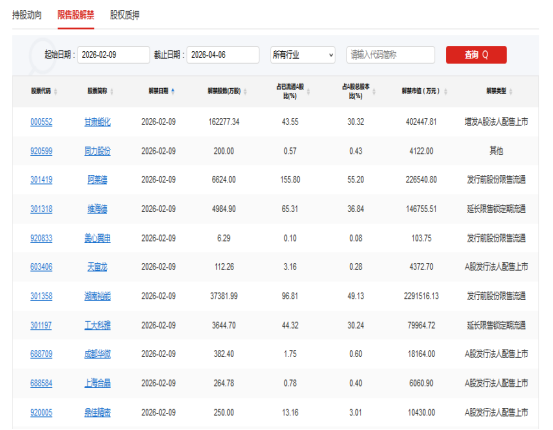Select unlocked shares value 3644.70
This screenshot has width=553, height=430.
pyautogui.click(x=224, y=325)
